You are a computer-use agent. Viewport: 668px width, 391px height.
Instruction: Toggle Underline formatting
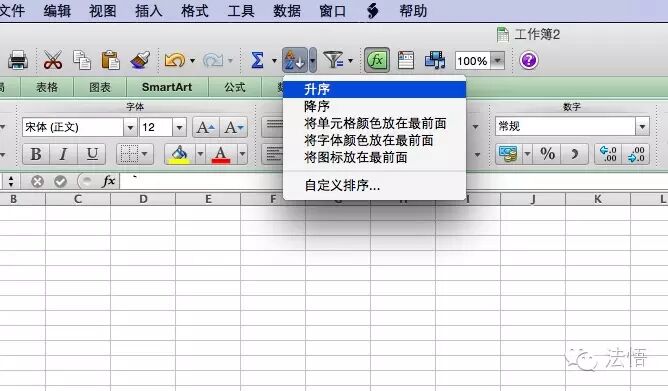pyautogui.click(x=92, y=154)
